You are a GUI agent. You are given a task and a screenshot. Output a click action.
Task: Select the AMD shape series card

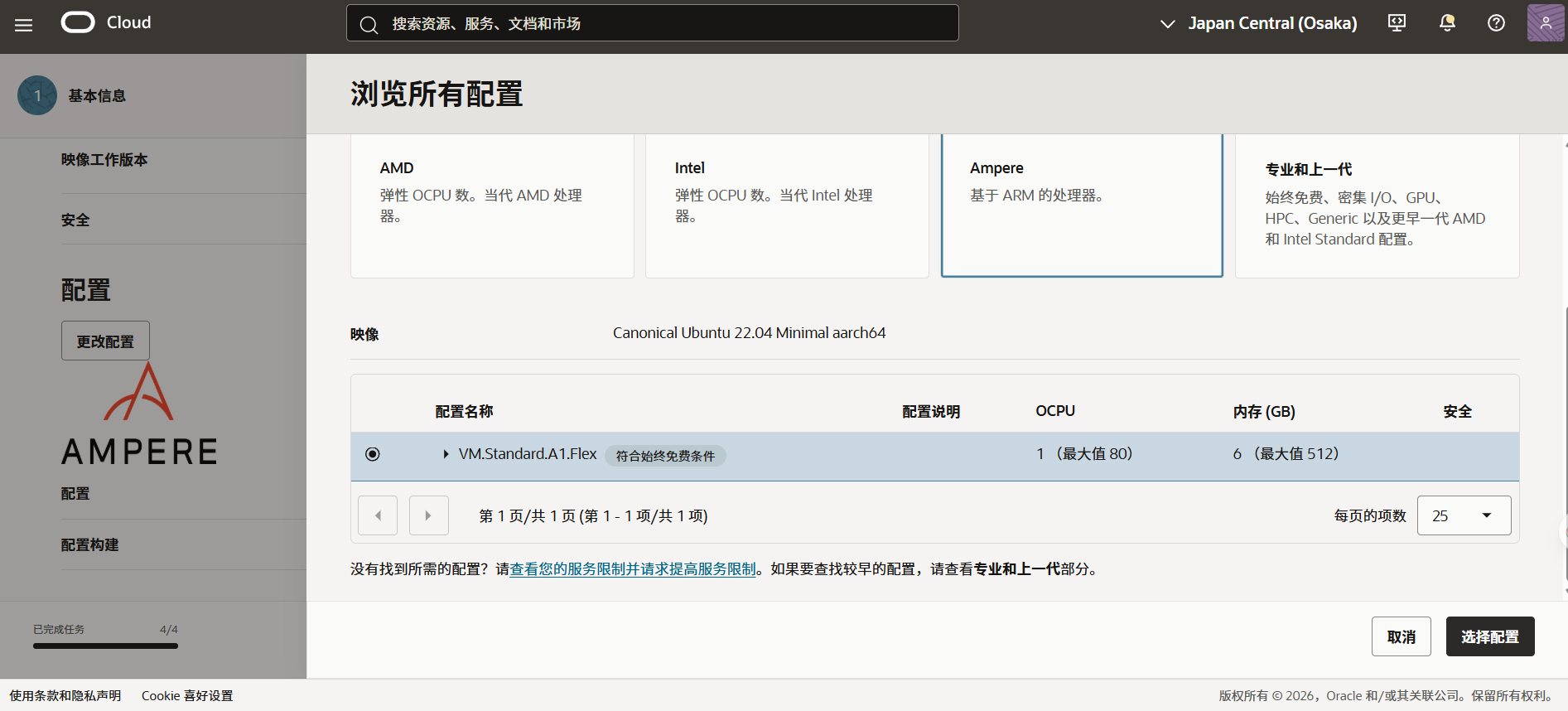(492, 206)
